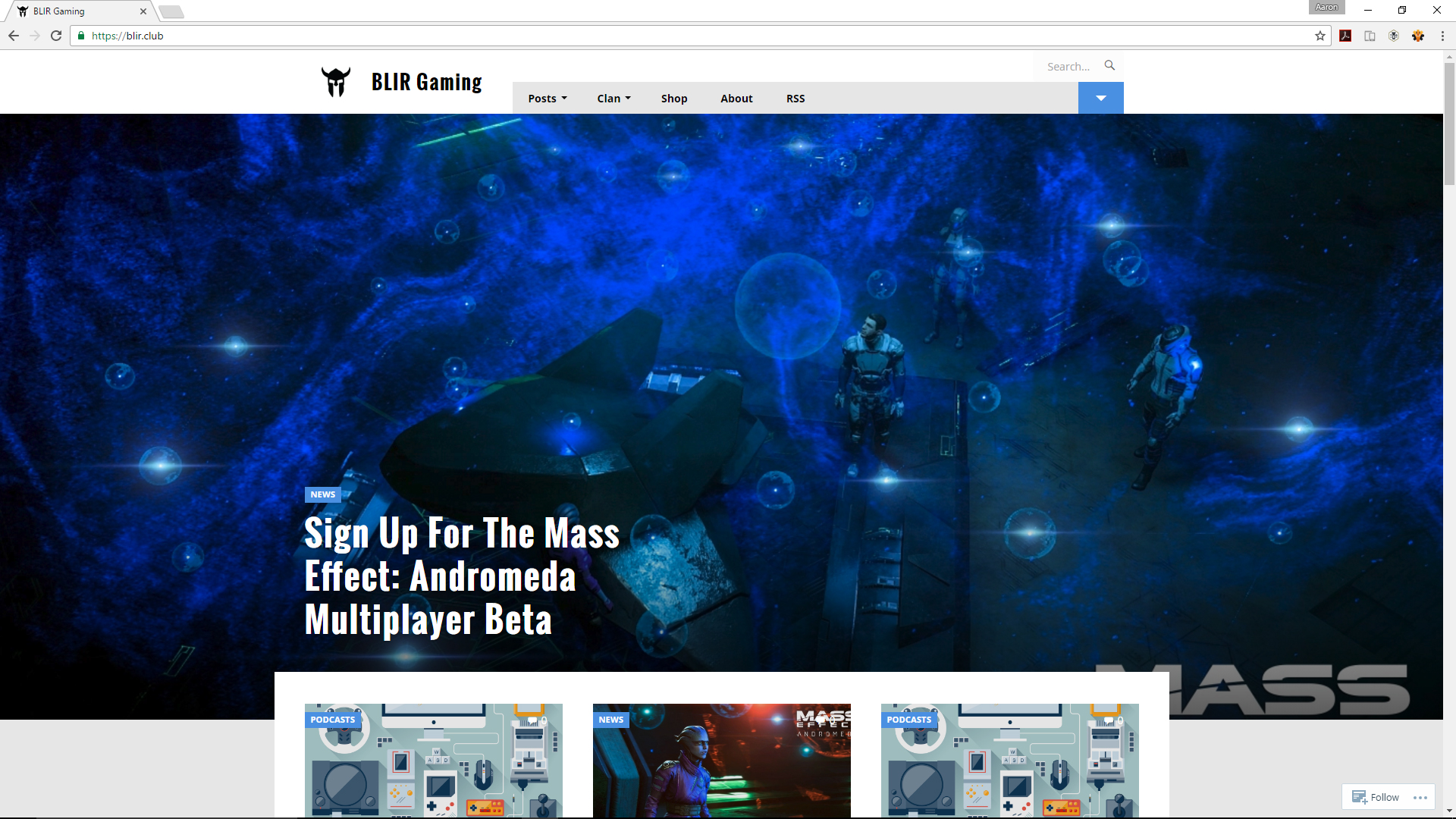Expand the Clan dropdown menu

613,99
